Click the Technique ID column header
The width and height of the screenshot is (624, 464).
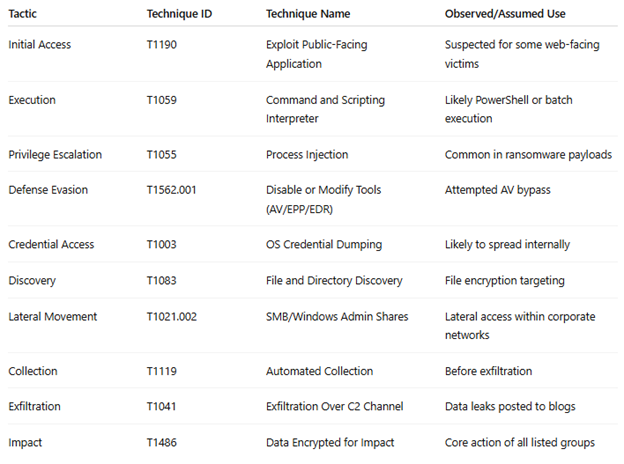click(179, 14)
